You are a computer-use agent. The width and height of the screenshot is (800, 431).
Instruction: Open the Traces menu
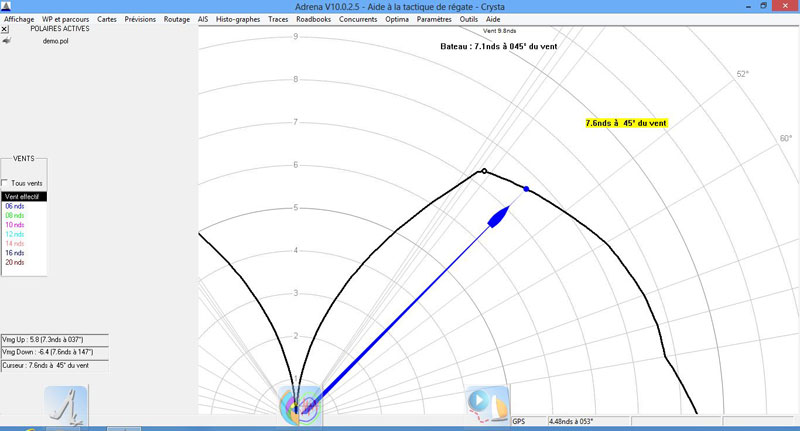pyautogui.click(x=278, y=19)
